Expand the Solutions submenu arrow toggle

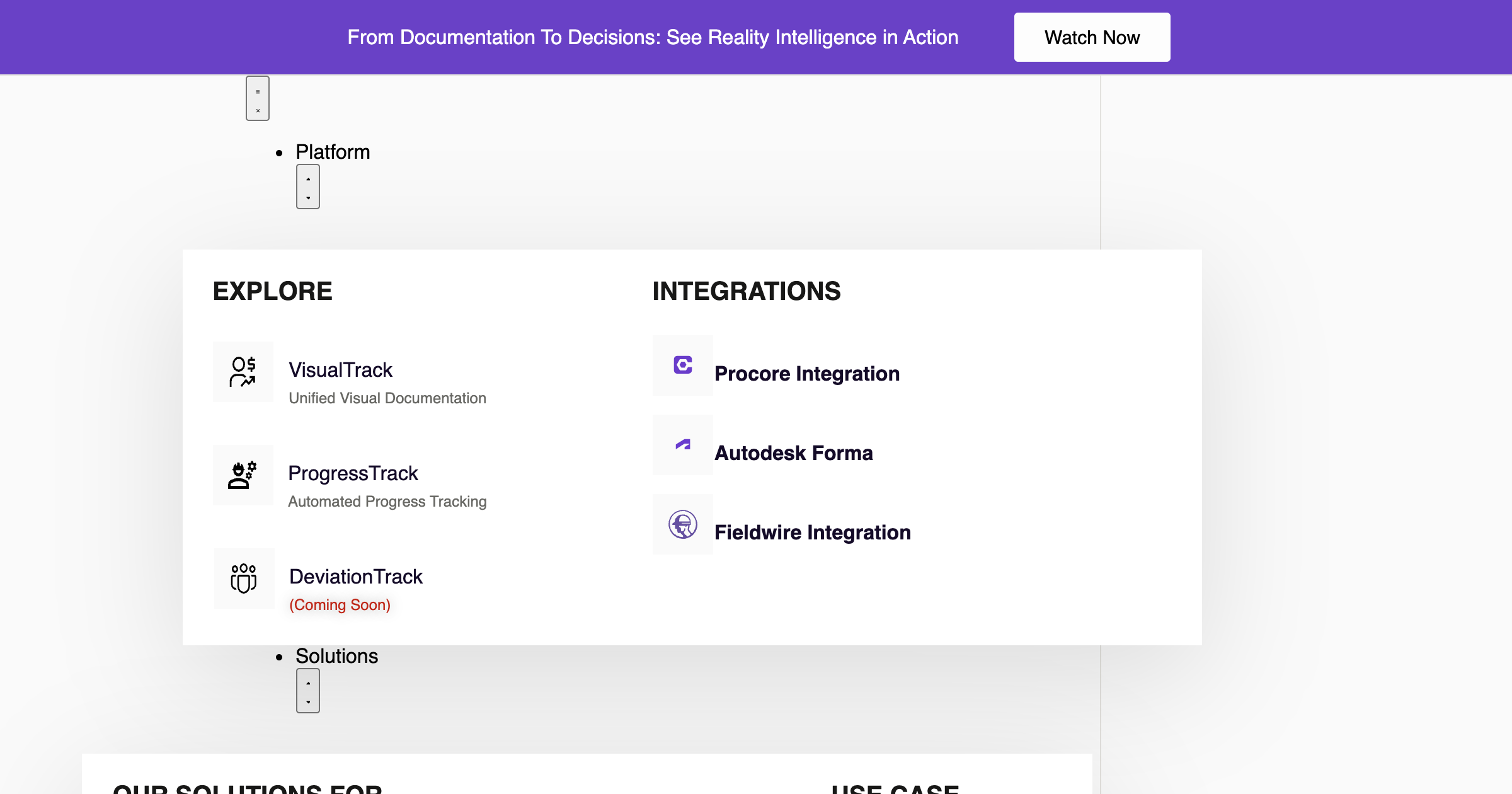point(308,691)
